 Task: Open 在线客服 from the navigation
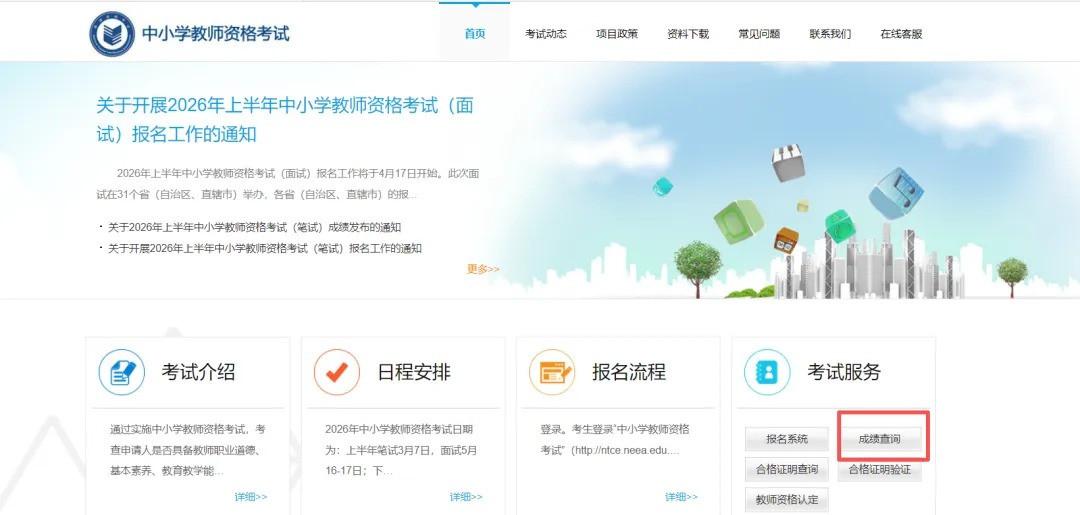click(x=901, y=34)
